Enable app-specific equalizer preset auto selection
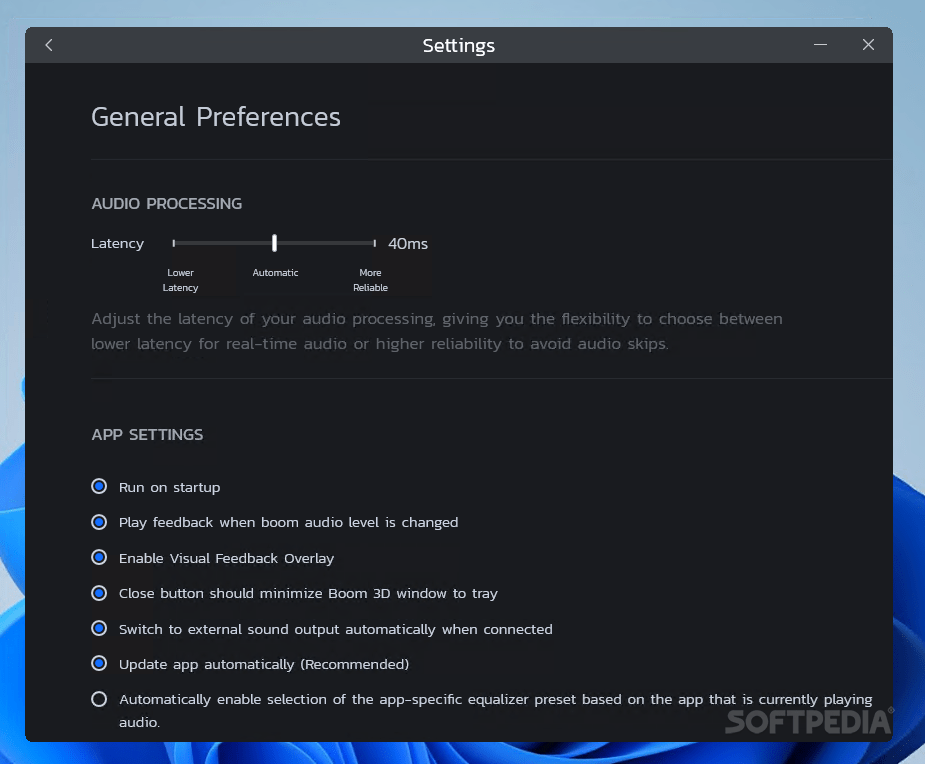925x764 pixels. point(99,699)
